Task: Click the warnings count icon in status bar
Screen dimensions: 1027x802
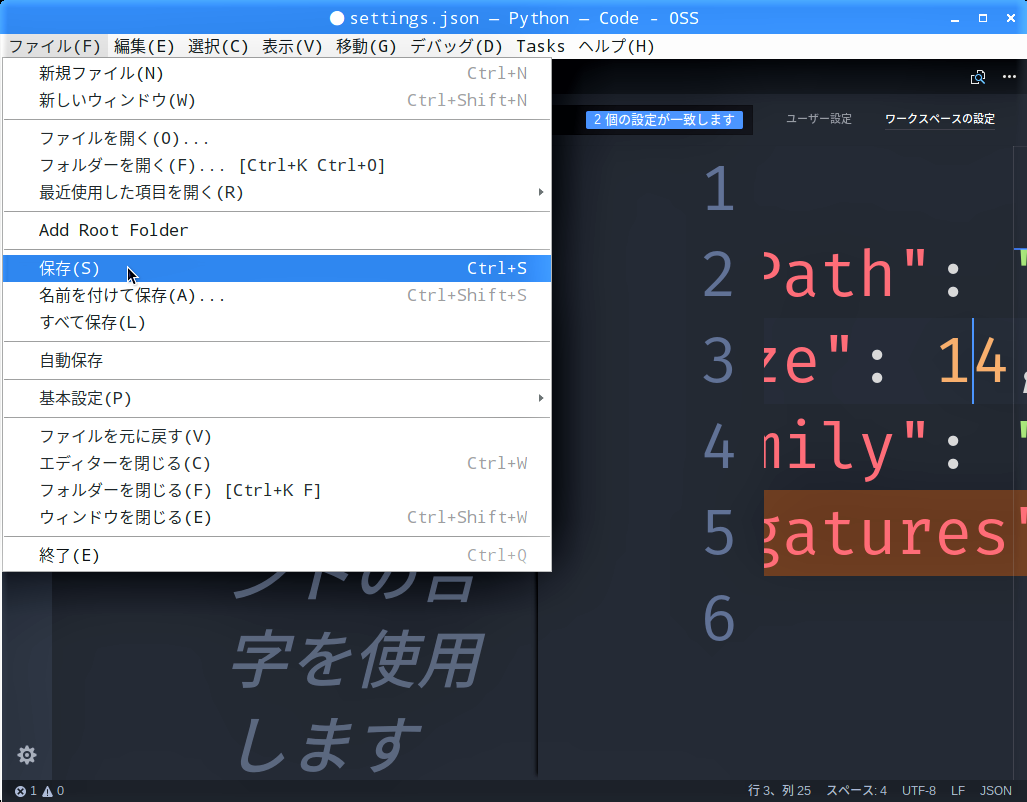Action: pos(47,791)
